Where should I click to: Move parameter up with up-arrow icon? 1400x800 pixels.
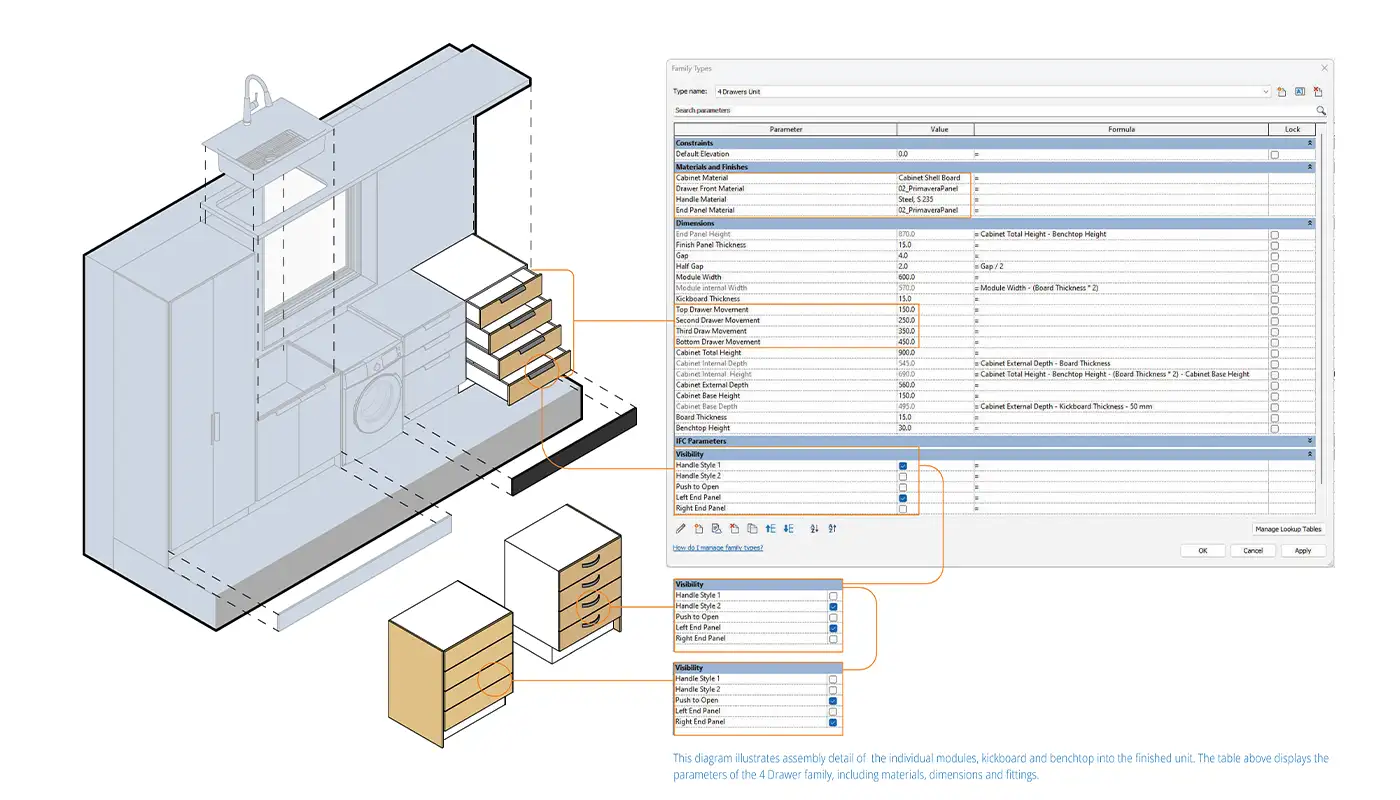pyautogui.click(x=770, y=528)
